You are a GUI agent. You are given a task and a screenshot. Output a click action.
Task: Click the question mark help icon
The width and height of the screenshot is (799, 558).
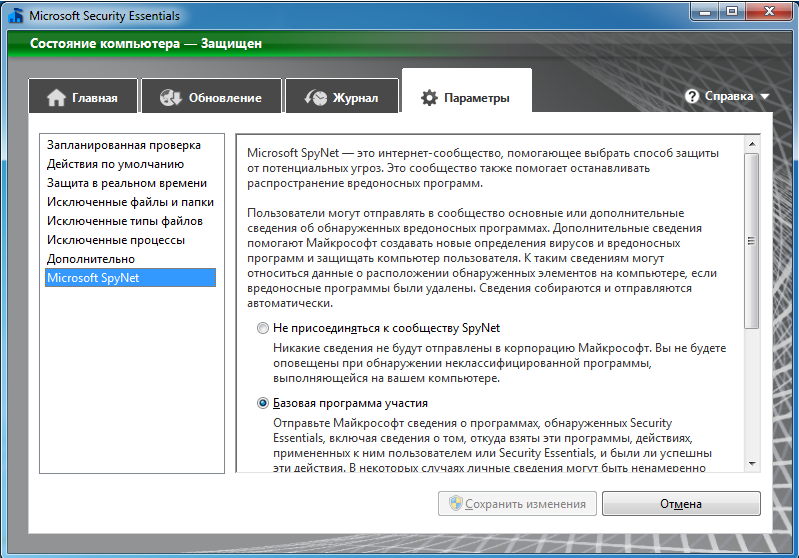(x=691, y=96)
